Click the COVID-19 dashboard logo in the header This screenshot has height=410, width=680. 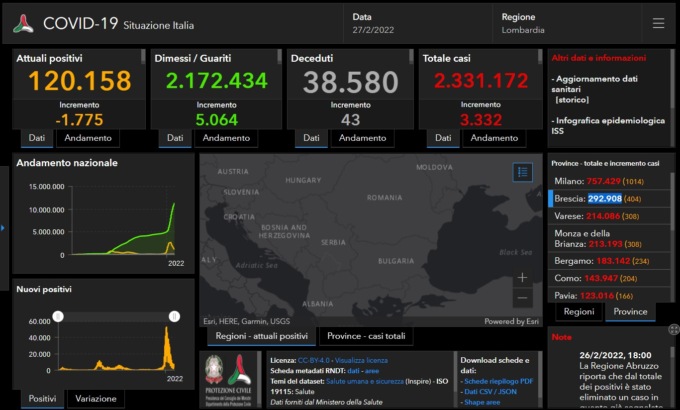click(23, 24)
